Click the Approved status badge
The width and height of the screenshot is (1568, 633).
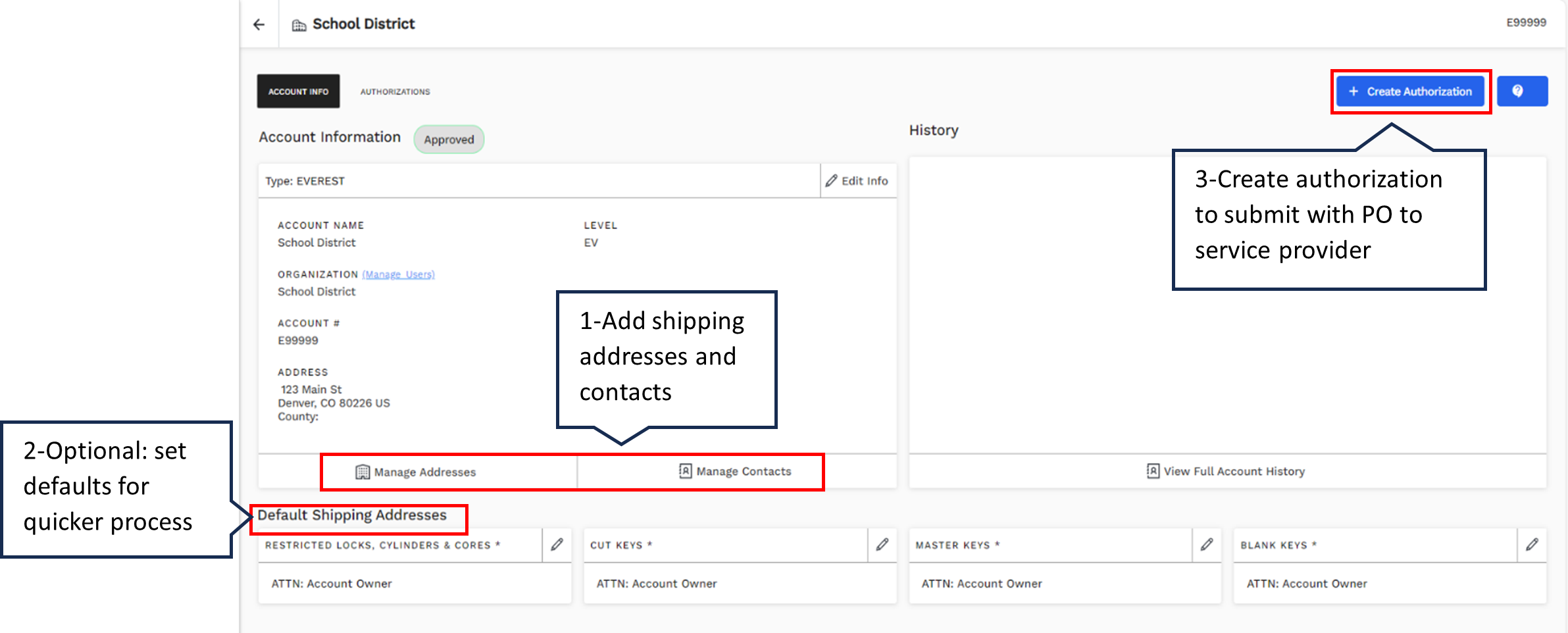tap(449, 139)
